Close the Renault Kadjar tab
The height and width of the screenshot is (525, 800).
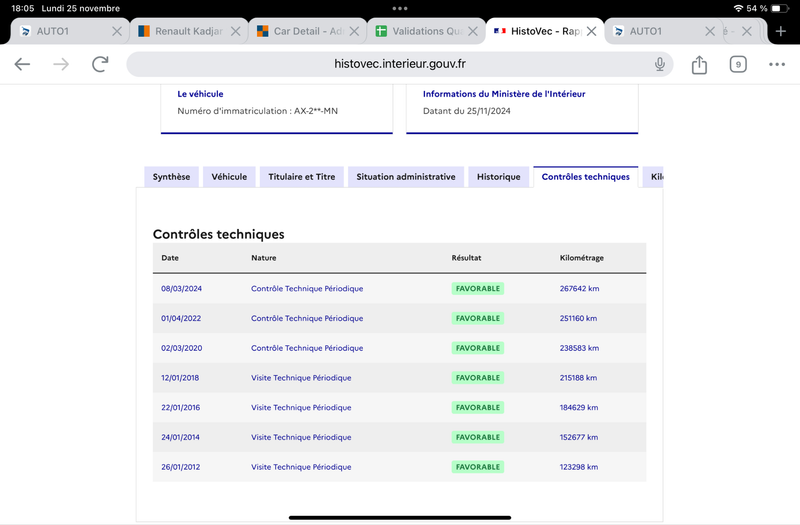pos(235,31)
